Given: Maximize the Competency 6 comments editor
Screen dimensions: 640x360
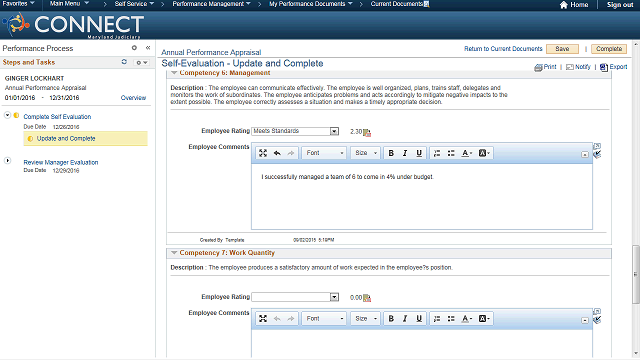Looking at the screenshot, I should point(263,153).
